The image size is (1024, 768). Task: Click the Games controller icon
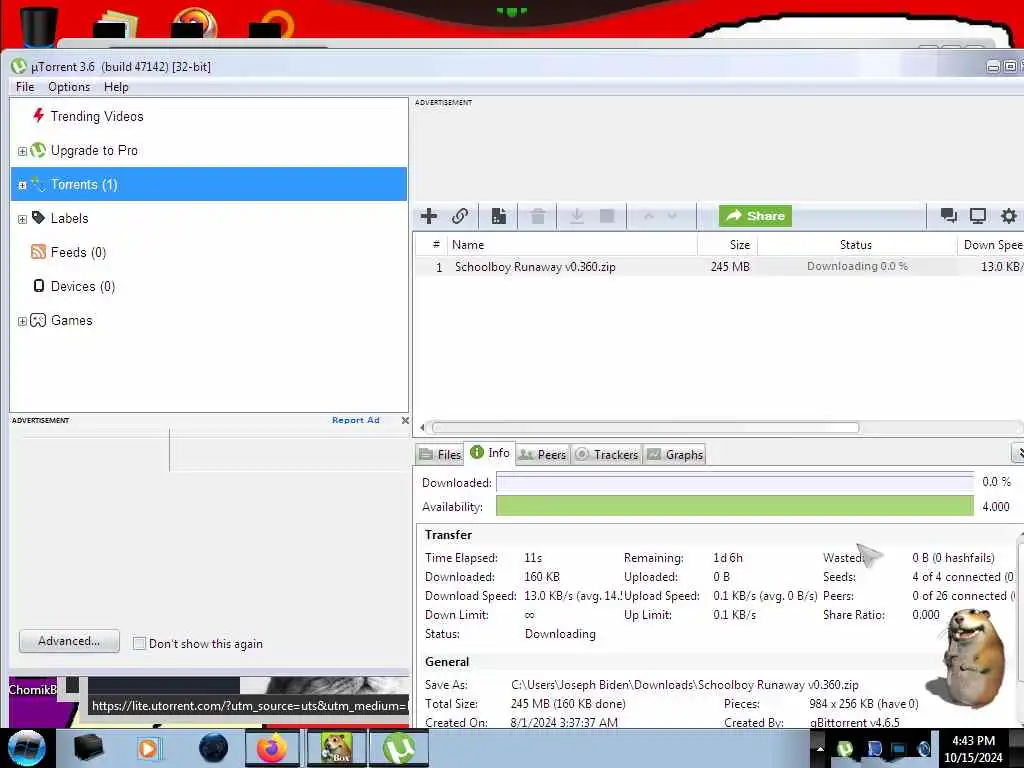point(39,320)
